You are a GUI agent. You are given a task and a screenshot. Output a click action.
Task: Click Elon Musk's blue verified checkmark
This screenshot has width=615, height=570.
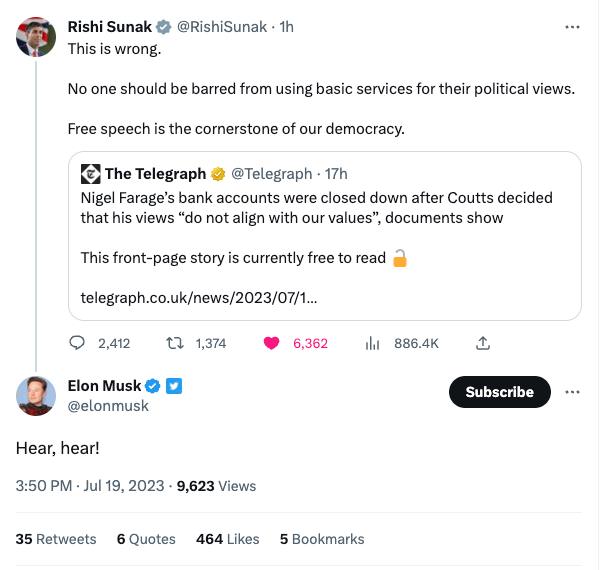153,386
